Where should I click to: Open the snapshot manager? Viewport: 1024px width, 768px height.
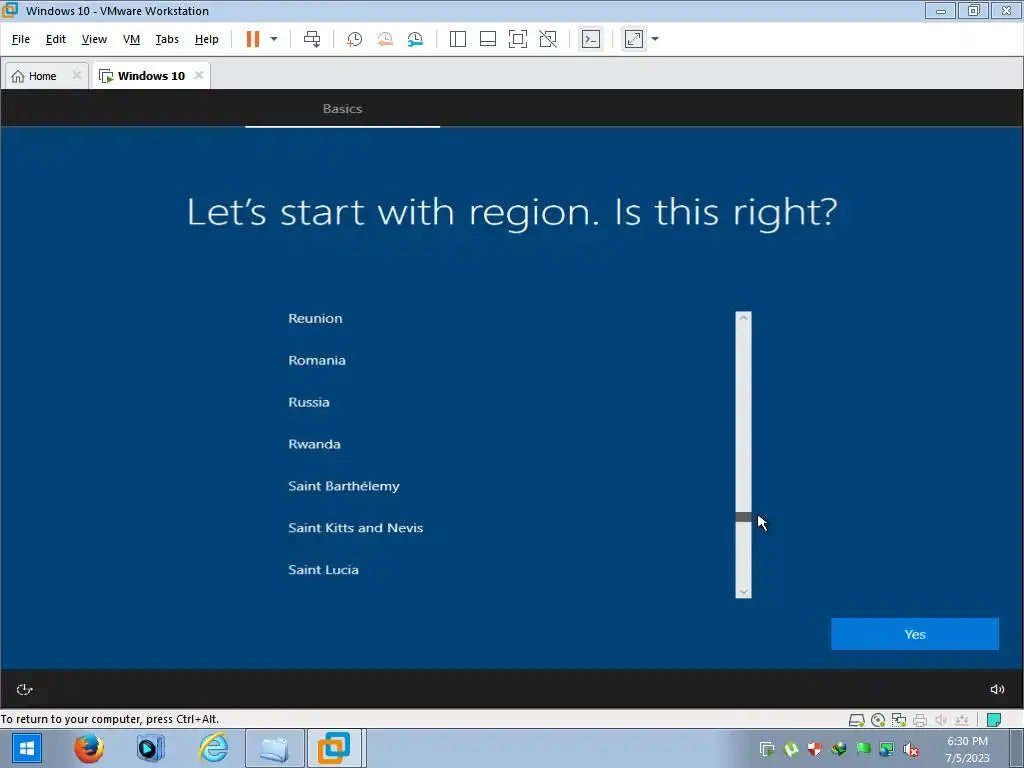coord(415,39)
